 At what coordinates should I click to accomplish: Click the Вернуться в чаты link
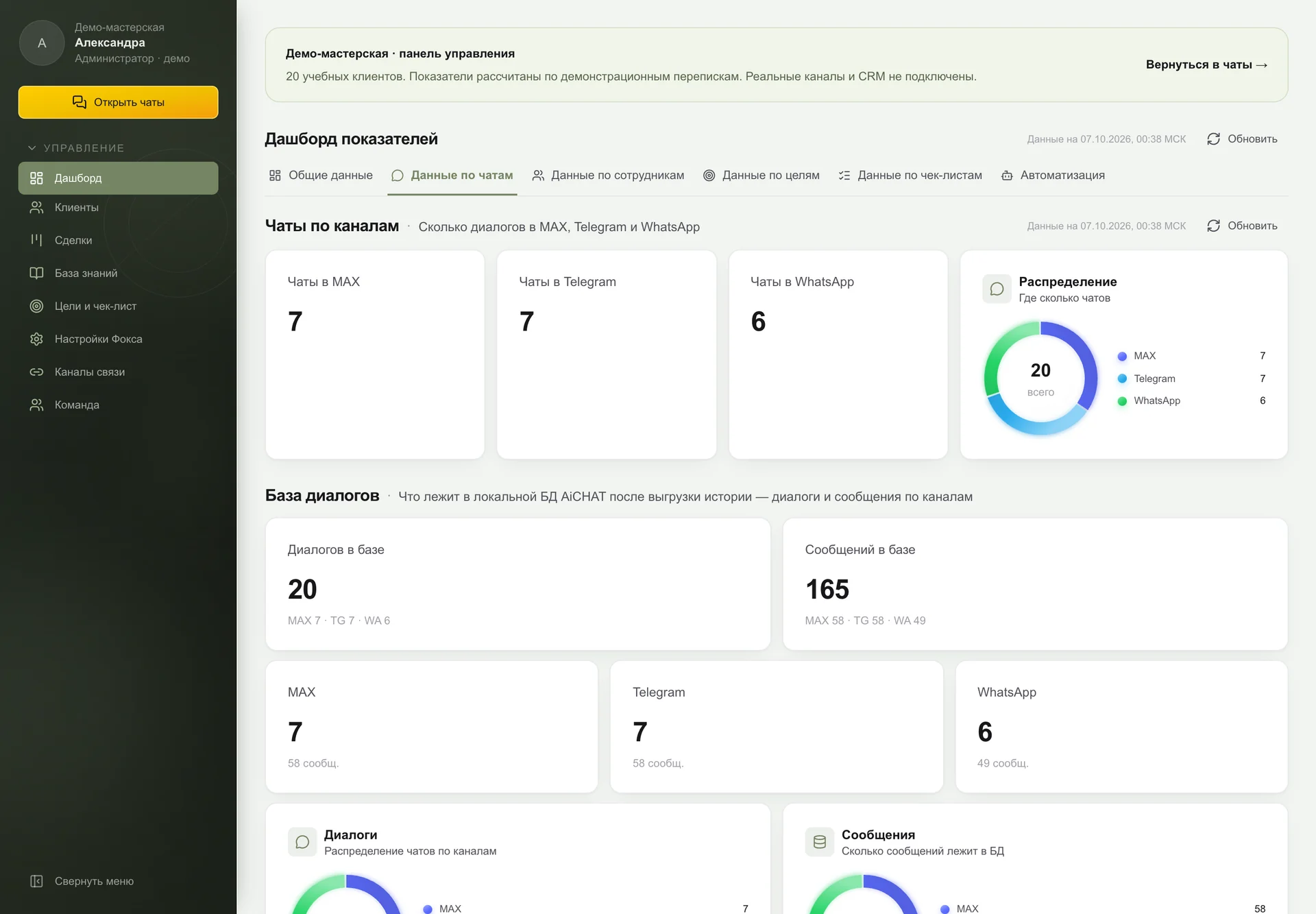(x=1206, y=64)
